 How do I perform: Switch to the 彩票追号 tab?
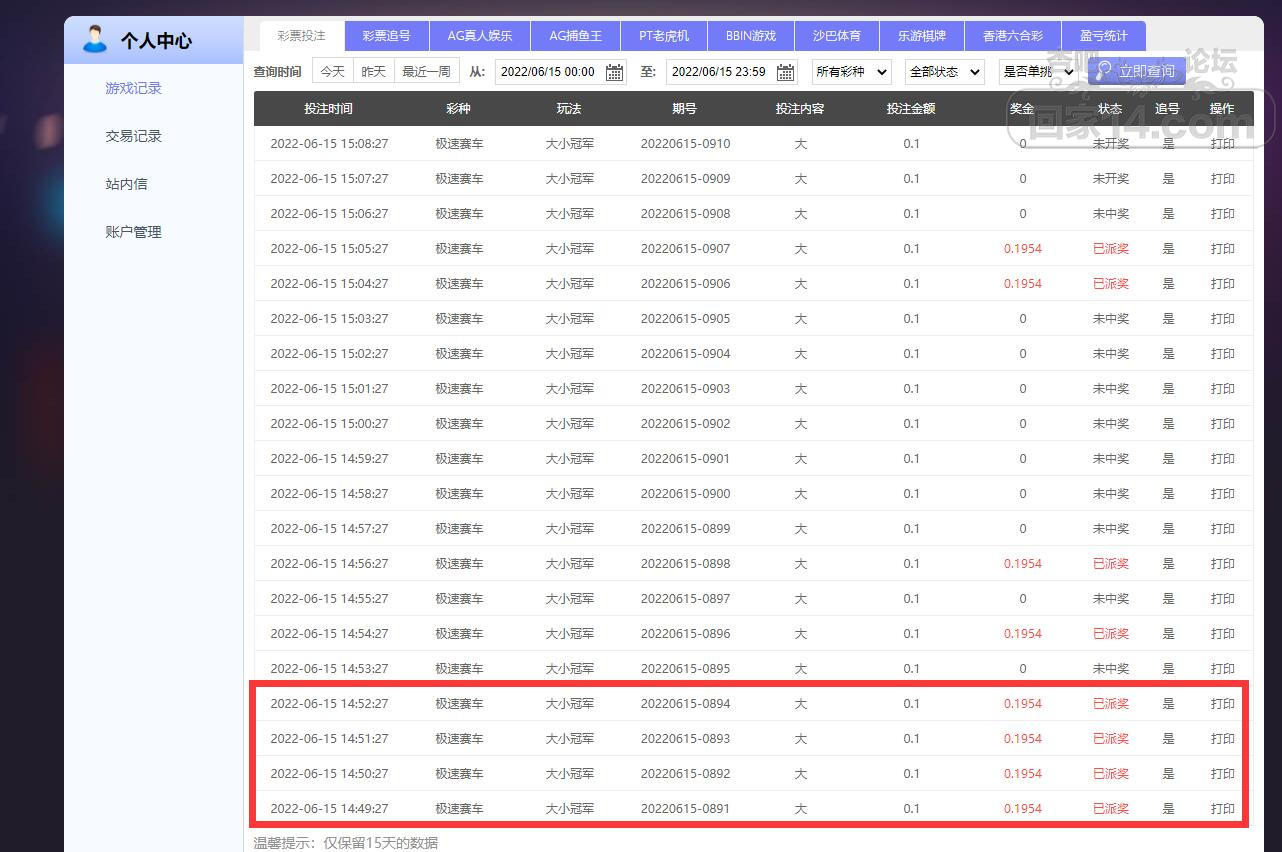click(x=387, y=36)
